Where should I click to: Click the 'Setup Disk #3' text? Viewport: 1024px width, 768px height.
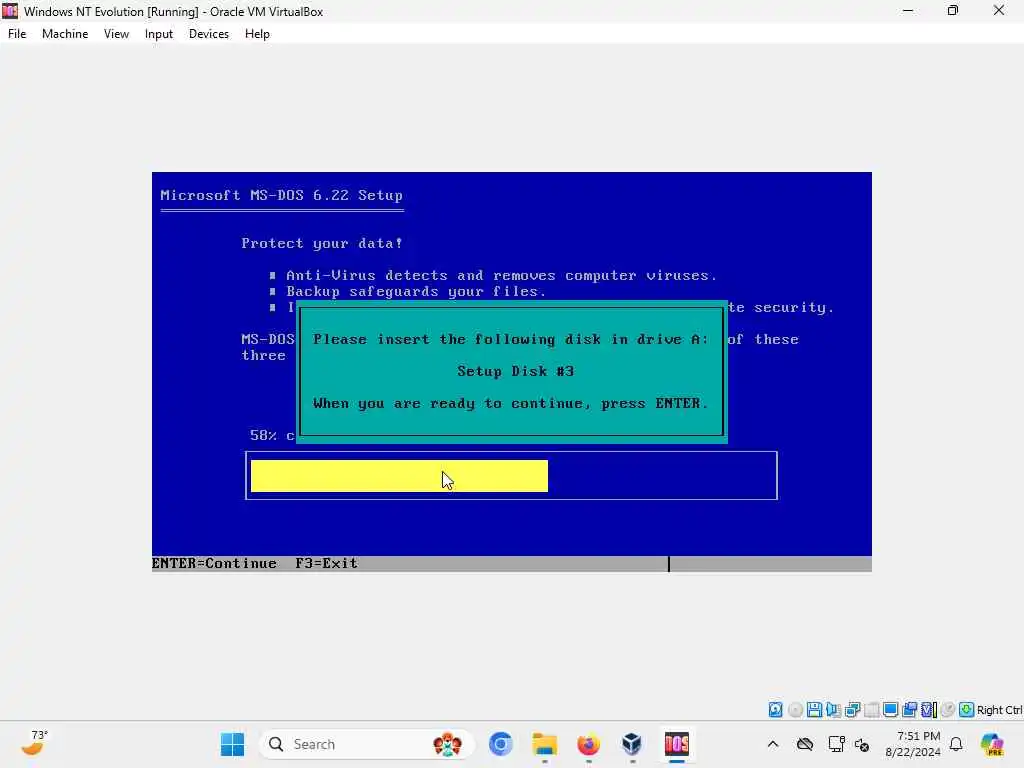(515, 371)
